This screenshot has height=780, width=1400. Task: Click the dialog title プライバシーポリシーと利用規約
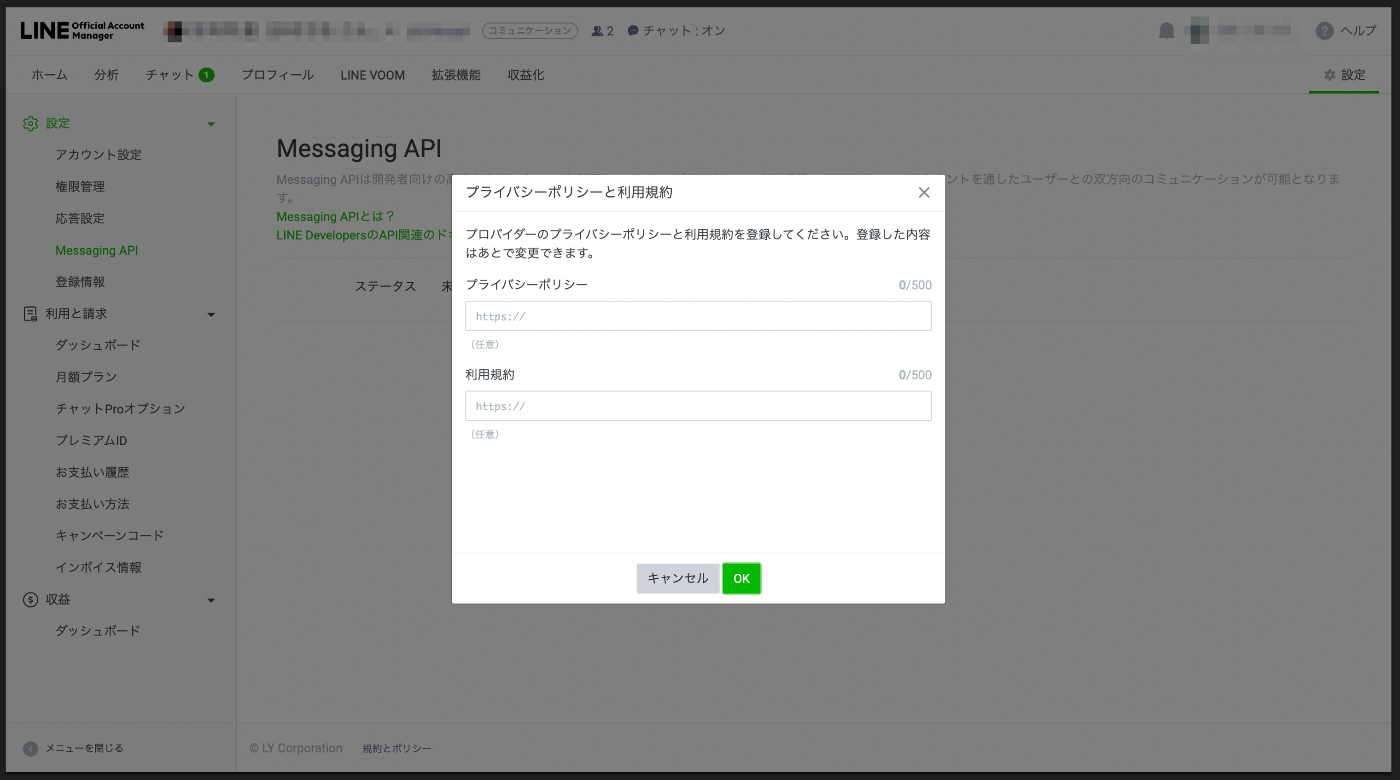pyautogui.click(x=569, y=192)
